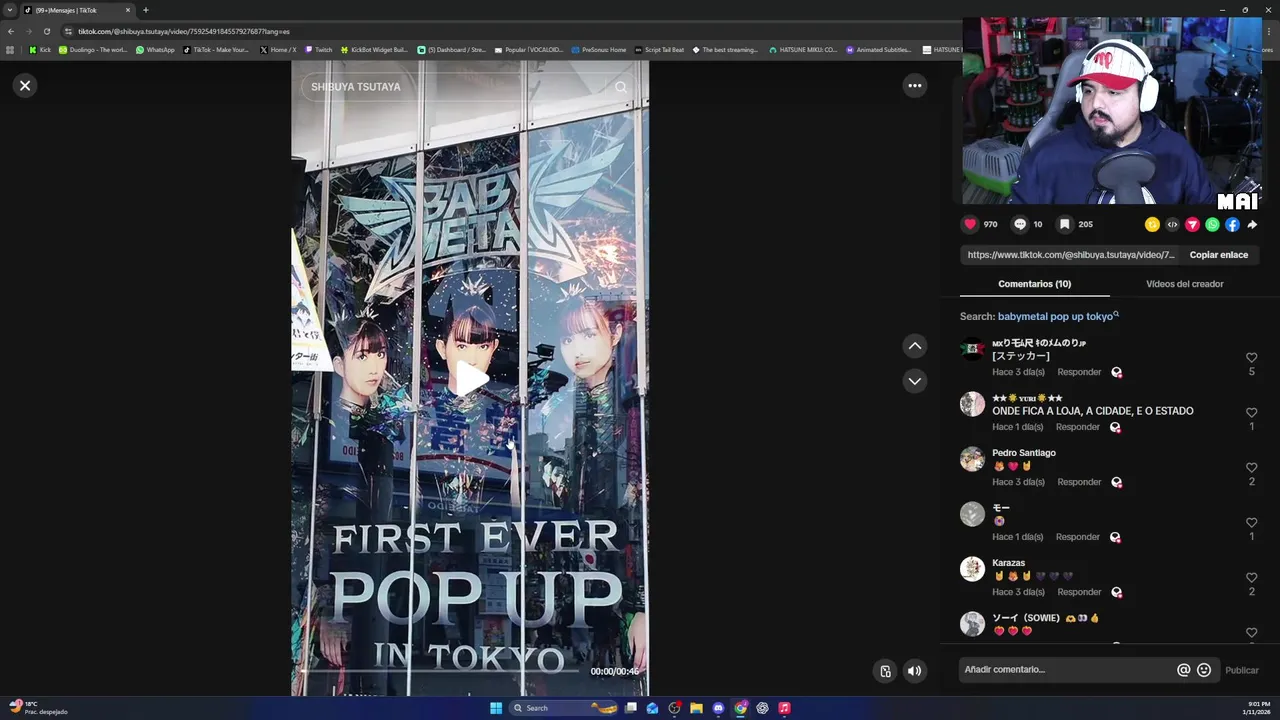This screenshot has width=1280, height=720.
Task: Open the PreSonus: Home bookmark
Action: point(598,49)
